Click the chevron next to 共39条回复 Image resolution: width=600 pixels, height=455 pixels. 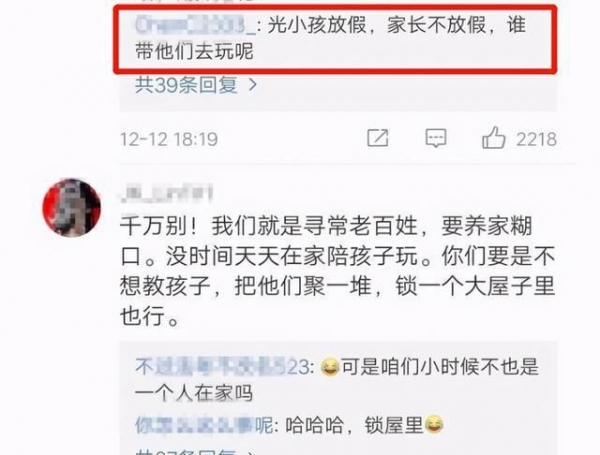click(252, 85)
